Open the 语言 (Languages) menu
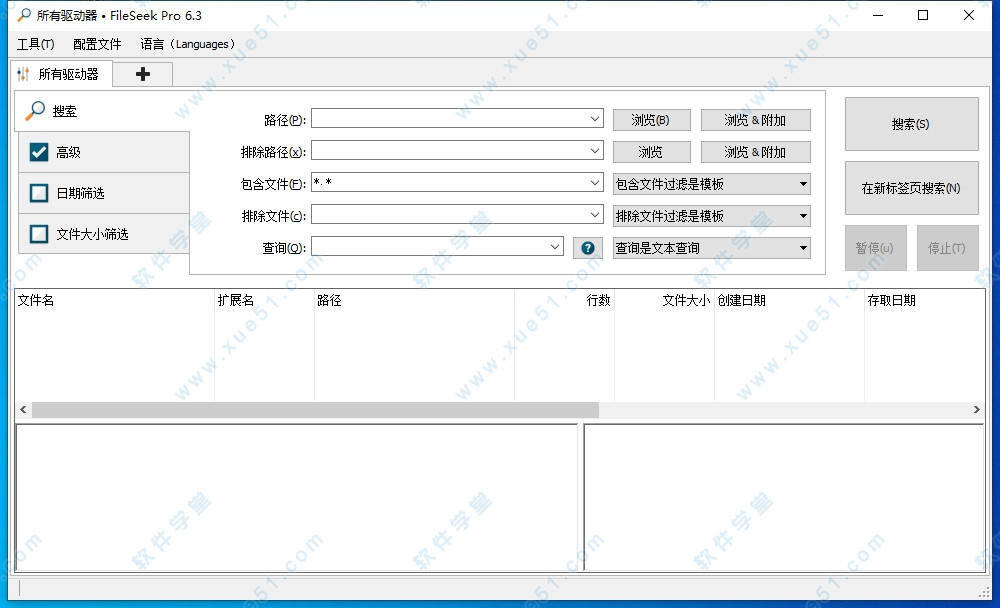Image resolution: width=1000 pixels, height=608 pixels. [186, 44]
